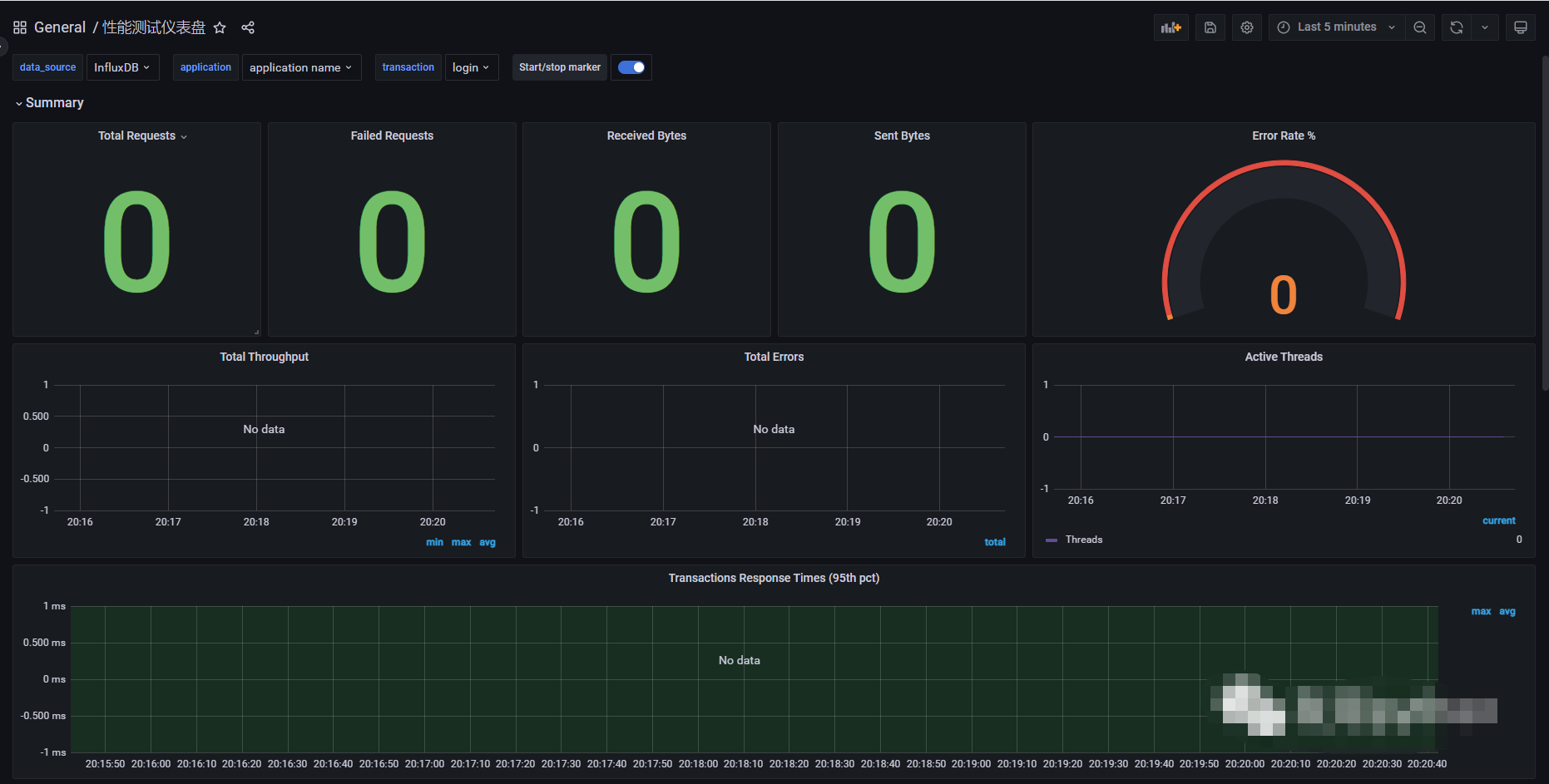
Task: Open the dashboards grid icon
Action: (x=20, y=27)
